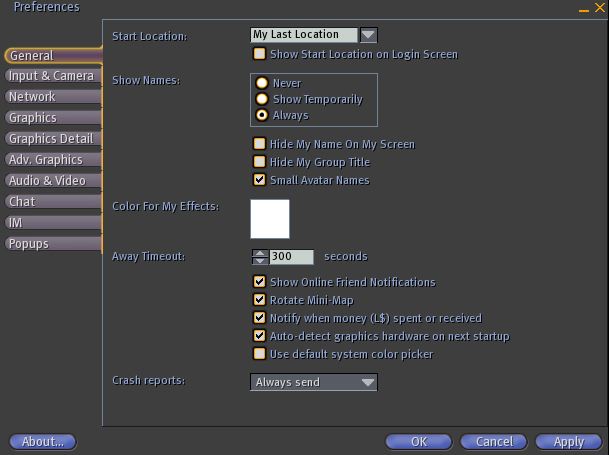This screenshot has width=609, height=455.
Task: Expand the Crash reports dropdown
Action: coord(367,382)
